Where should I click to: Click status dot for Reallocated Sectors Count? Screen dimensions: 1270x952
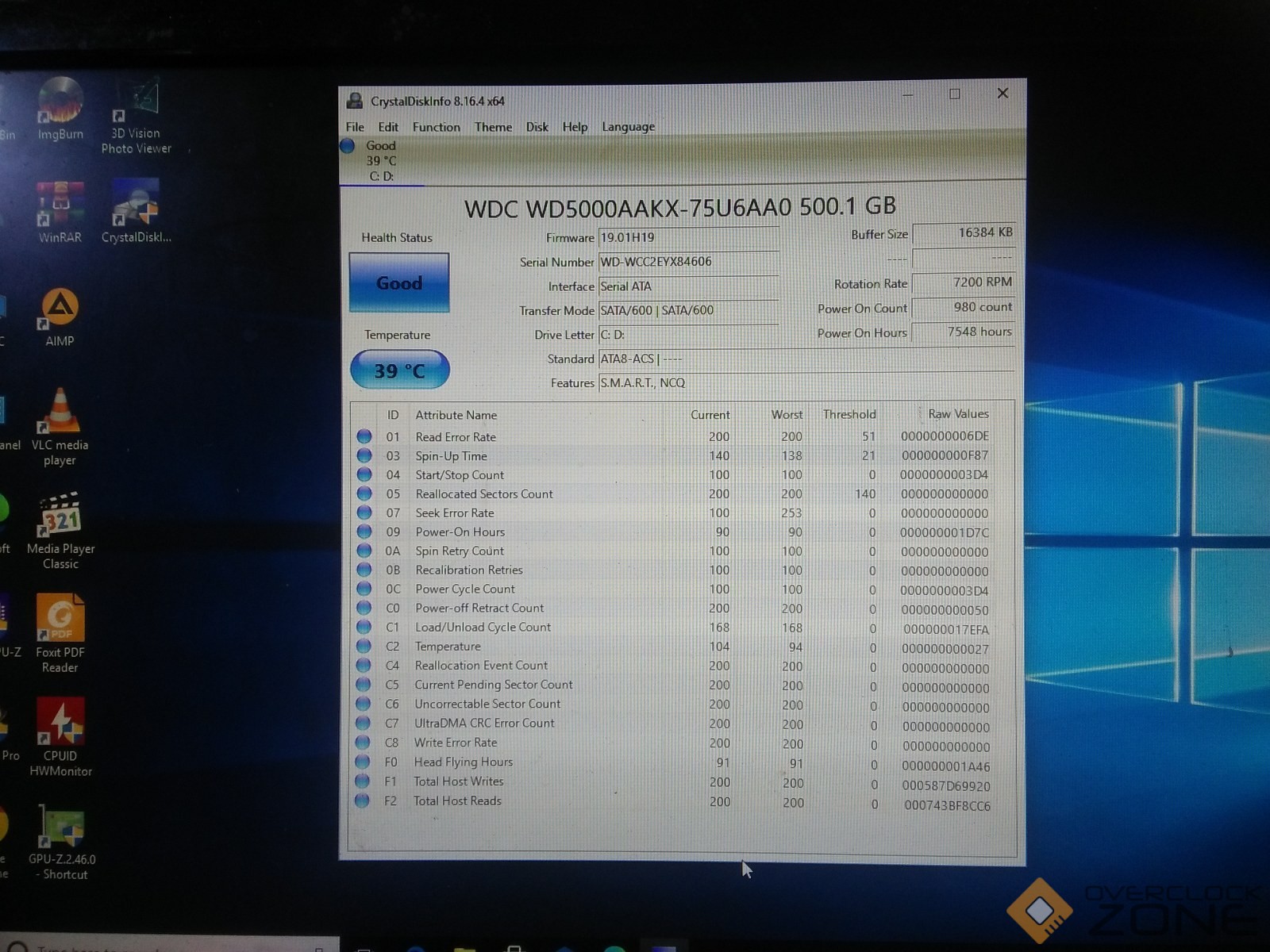click(x=364, y=493)
